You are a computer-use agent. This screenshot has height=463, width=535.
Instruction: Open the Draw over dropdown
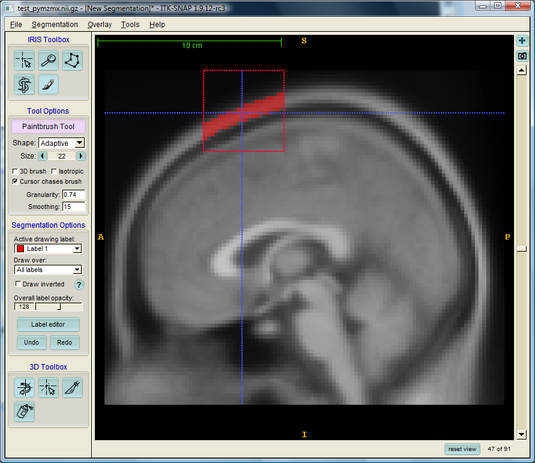48,270
